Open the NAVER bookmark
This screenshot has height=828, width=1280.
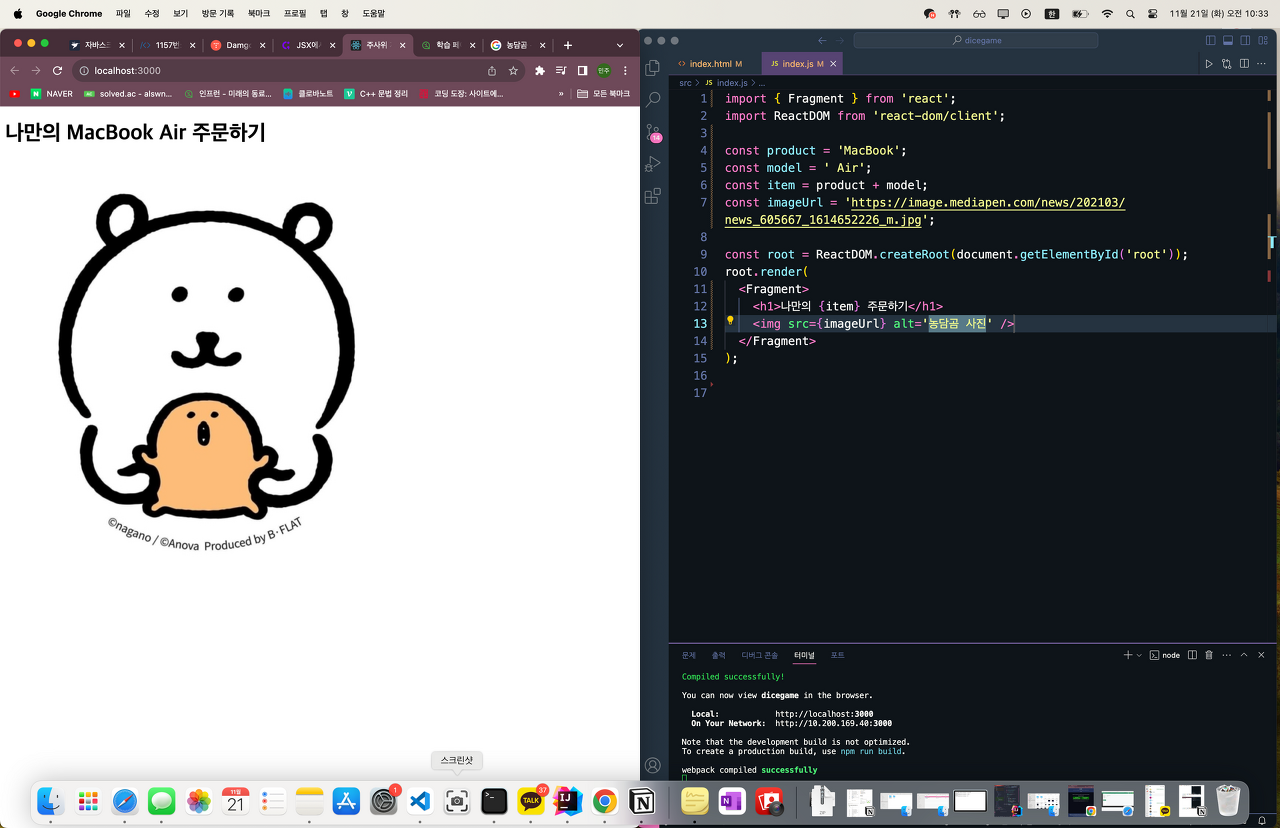[51, 93]
